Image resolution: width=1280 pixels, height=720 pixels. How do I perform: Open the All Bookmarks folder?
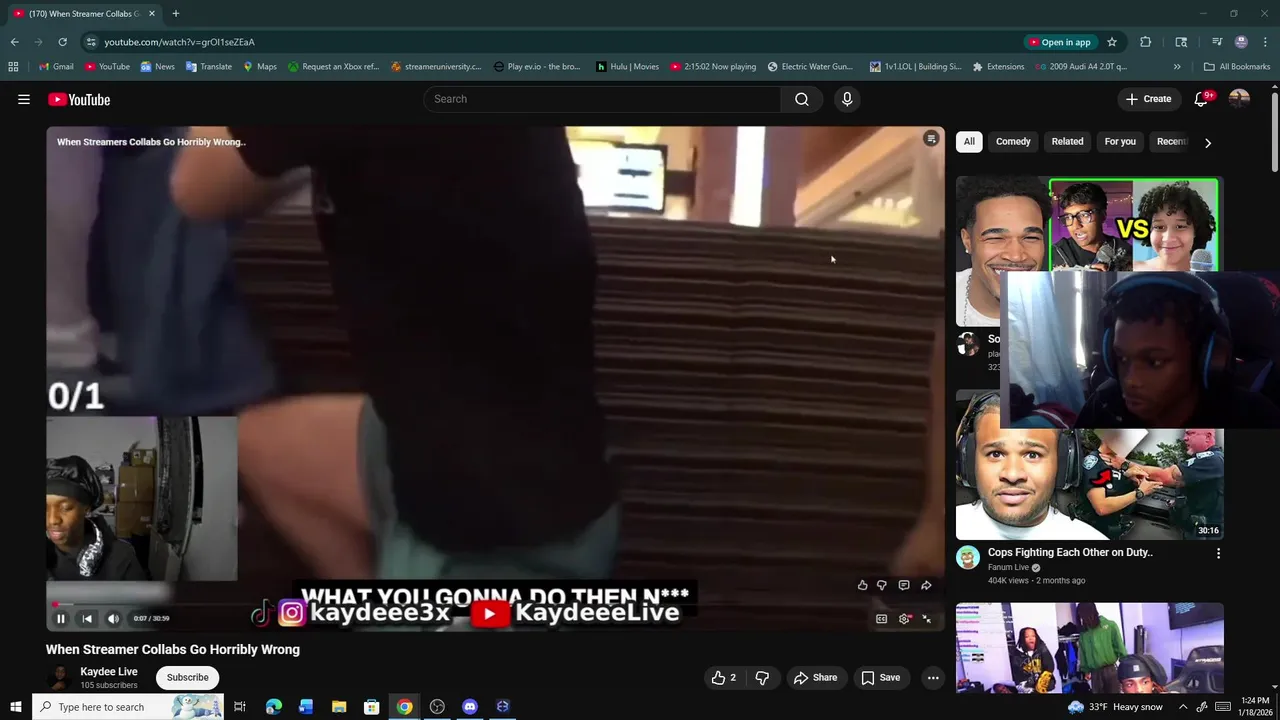1237,67
